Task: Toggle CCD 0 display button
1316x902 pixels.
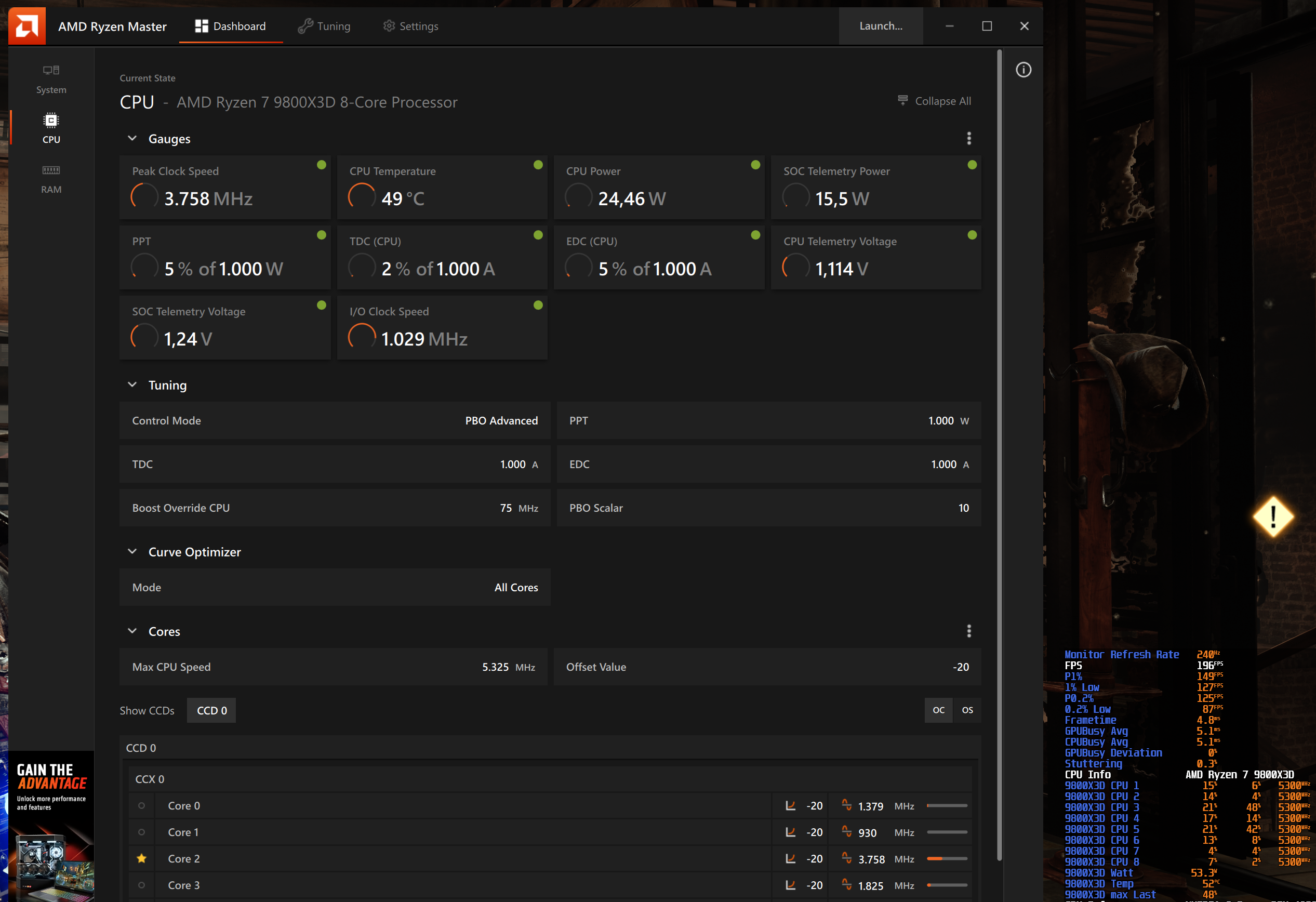Action: (211, 711)
